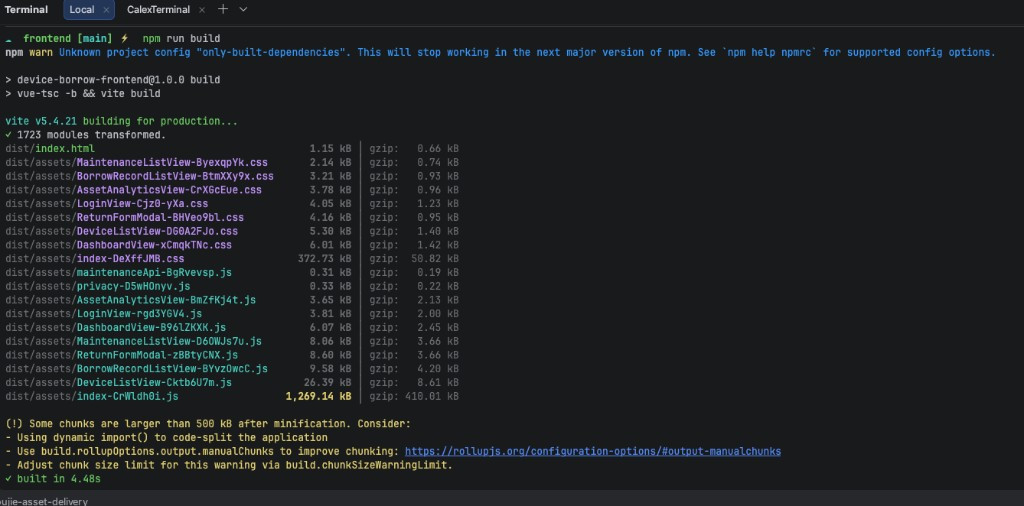Click maintenanceApi-BgRvevsp.js file name

click(154, 272)
